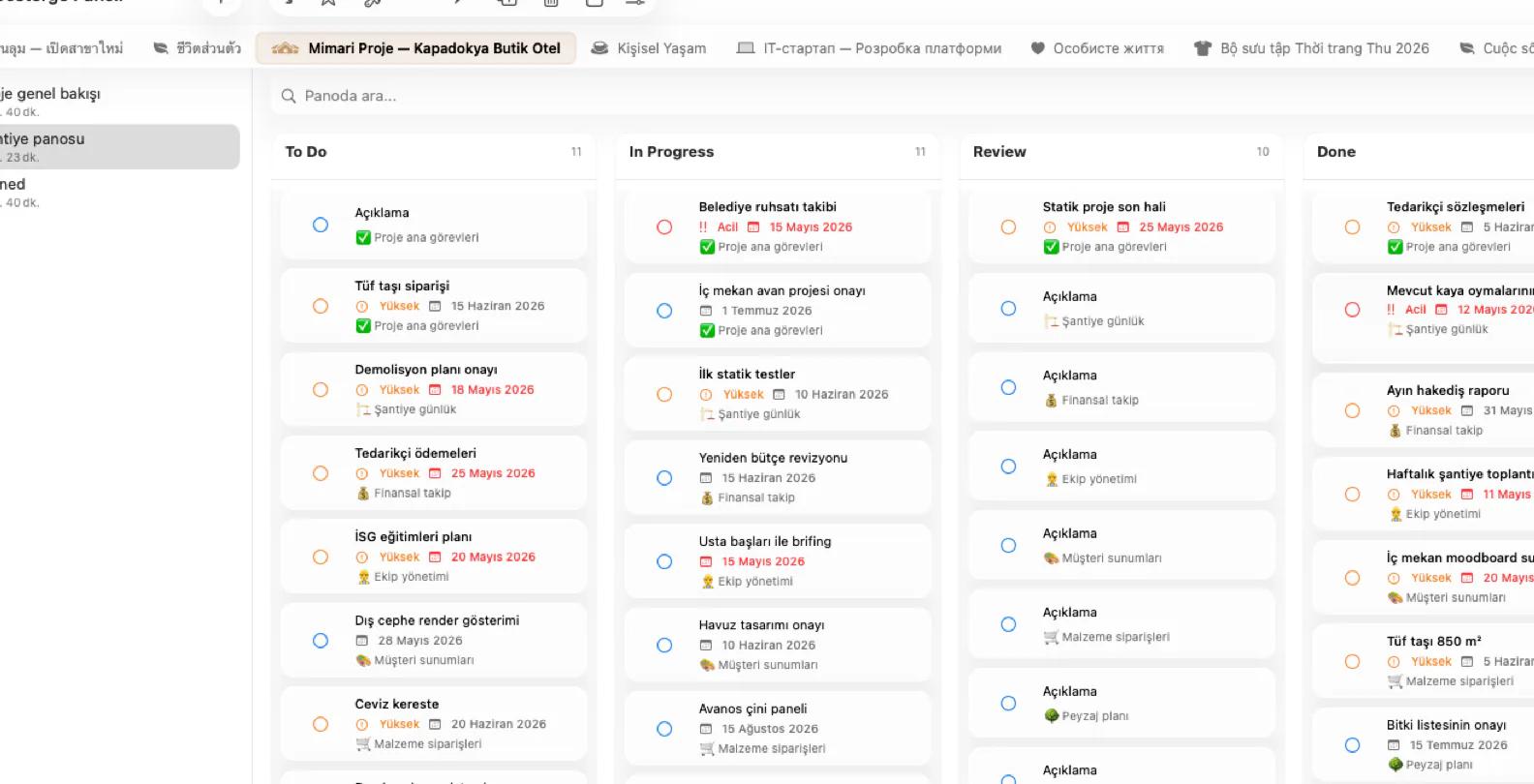Click the priority icon on Ayın hakediş raporu
Viewport: 1534px width, 784px height.
(1394, 410)
